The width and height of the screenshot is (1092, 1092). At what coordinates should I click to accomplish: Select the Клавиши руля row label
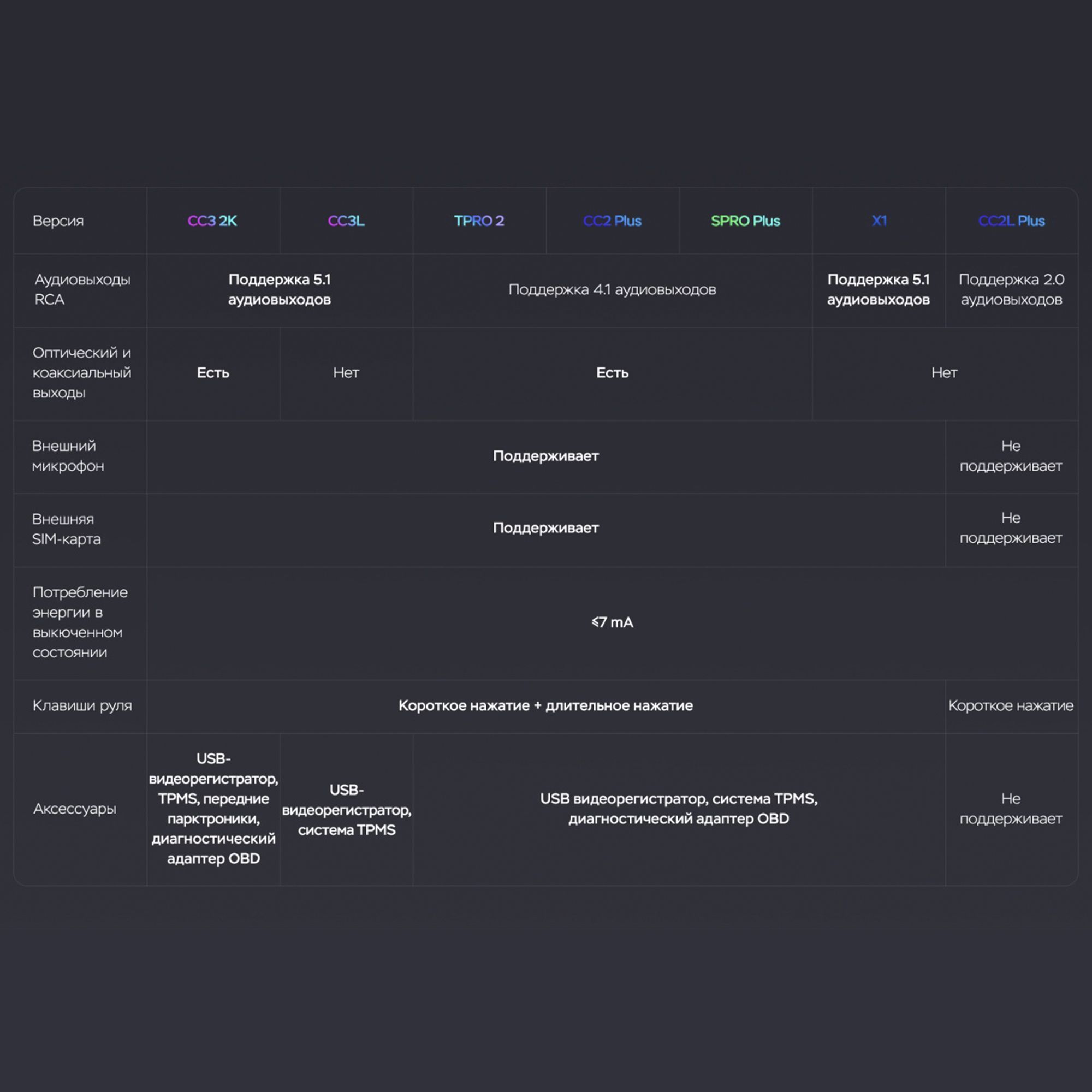[x=82, y=706]
